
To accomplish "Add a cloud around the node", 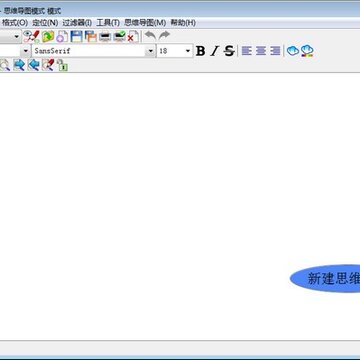I will point(293,51).
